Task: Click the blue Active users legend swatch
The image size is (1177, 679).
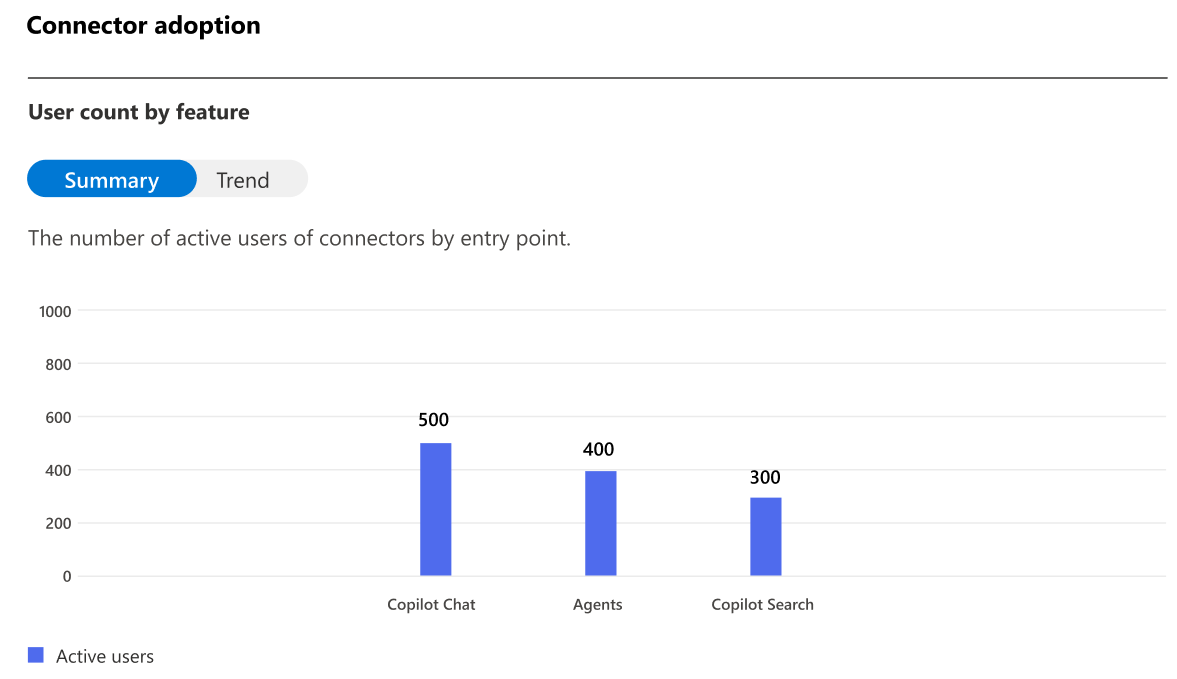Action: (36, 655)
